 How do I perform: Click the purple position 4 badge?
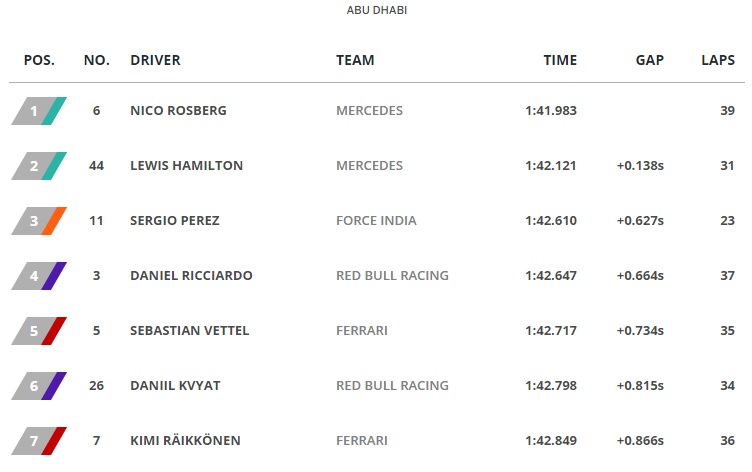click(39, 275)
